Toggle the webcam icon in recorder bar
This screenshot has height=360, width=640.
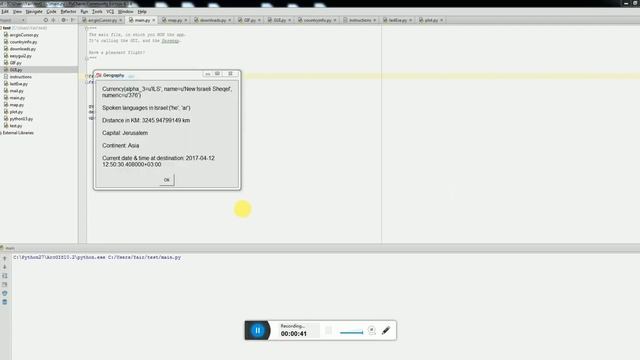(372, 330)
